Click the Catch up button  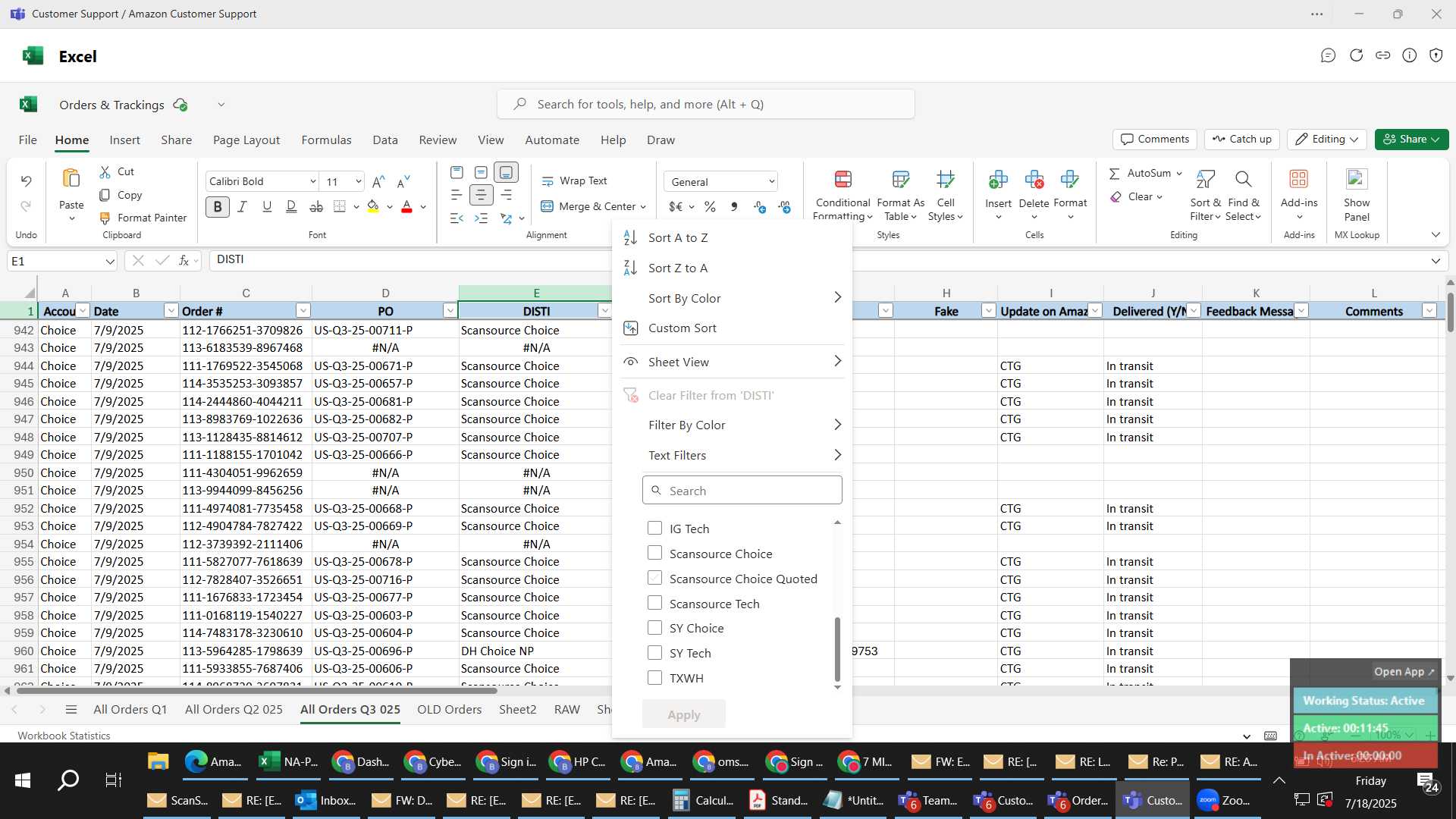click(1242, 140)
